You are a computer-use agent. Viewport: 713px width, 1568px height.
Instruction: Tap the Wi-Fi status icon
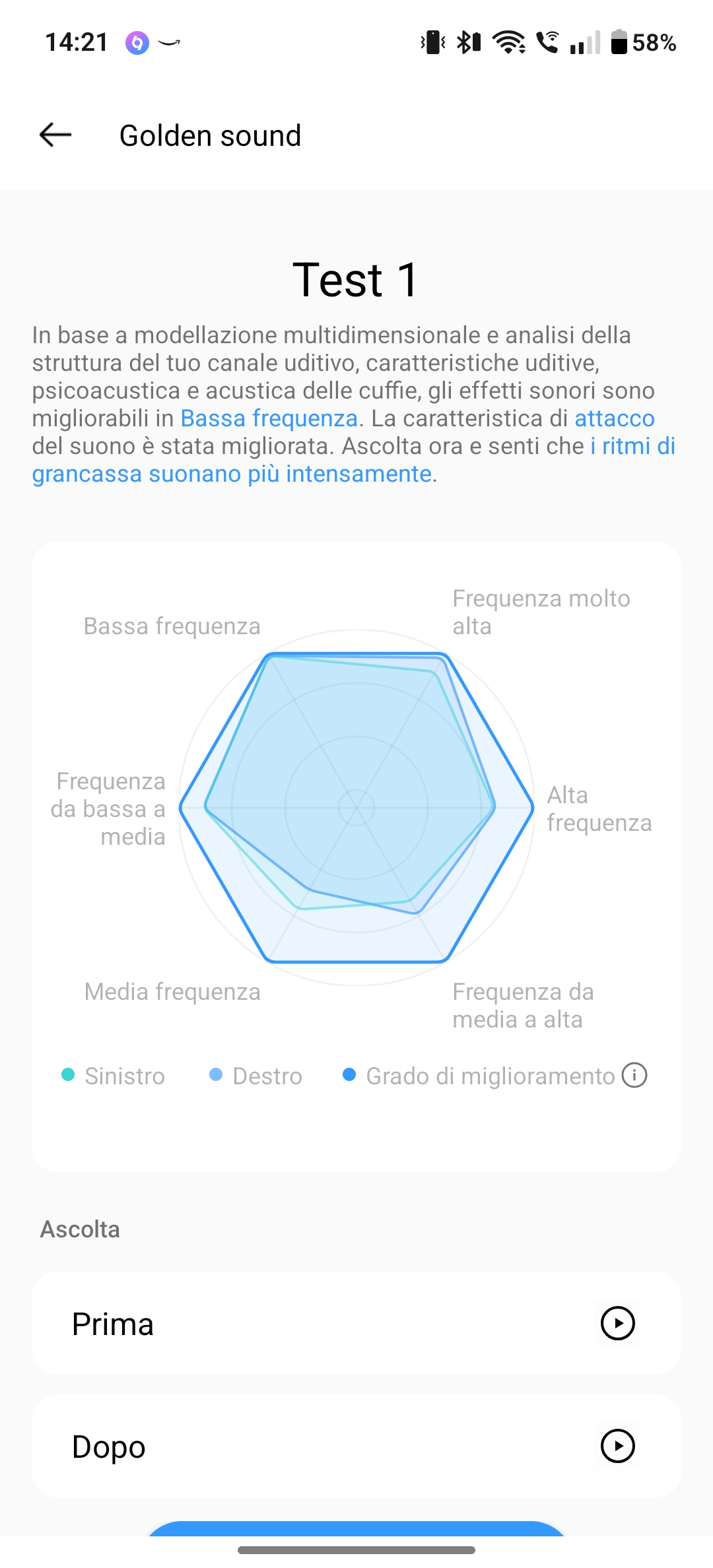click(x=509, y=42)
